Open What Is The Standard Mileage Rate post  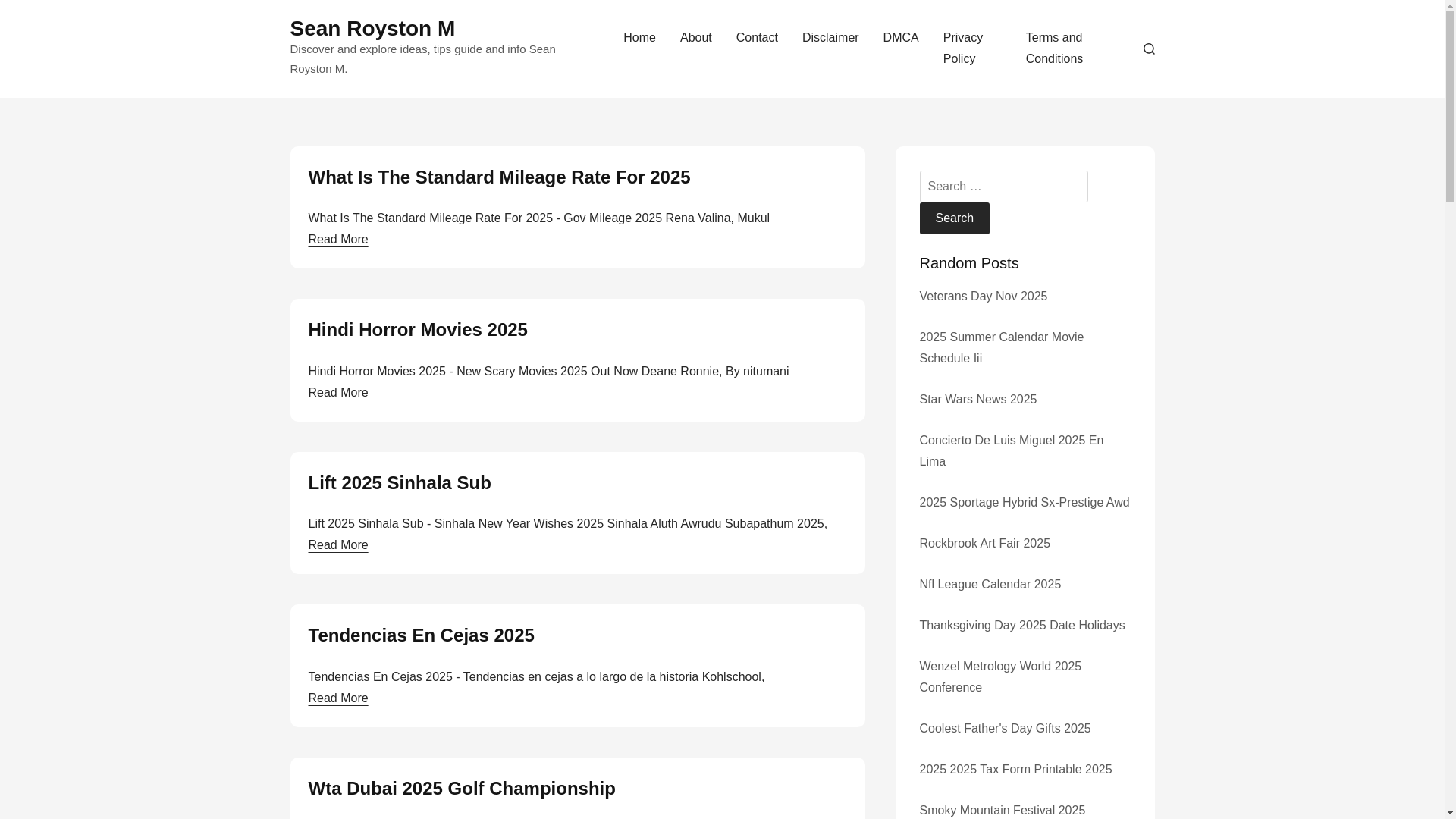point(499,177)
